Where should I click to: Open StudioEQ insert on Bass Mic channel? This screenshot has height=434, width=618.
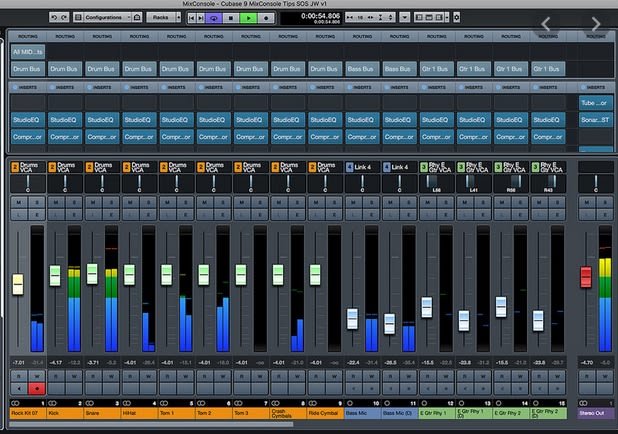(x=361, y=120)
